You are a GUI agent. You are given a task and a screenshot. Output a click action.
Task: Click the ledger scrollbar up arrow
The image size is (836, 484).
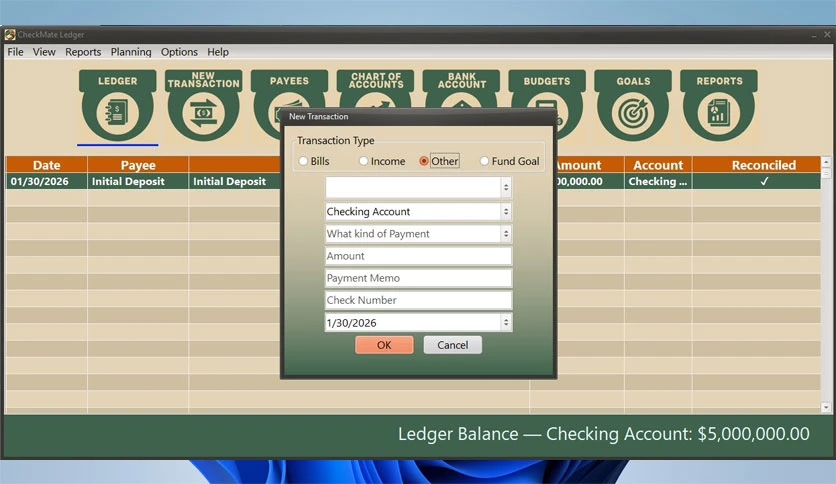tap(826, 162)
